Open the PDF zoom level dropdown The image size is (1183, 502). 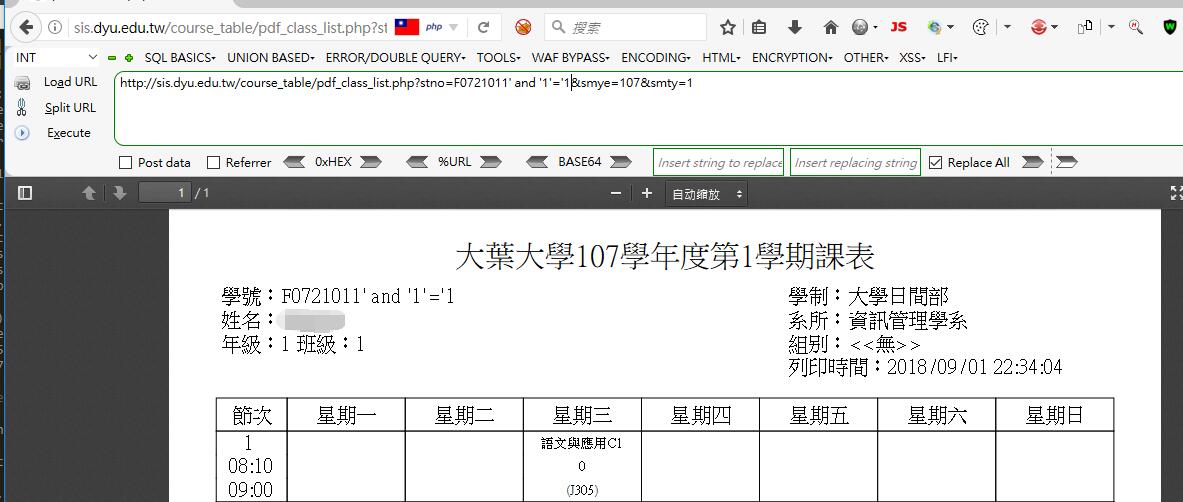coord(706,194)
